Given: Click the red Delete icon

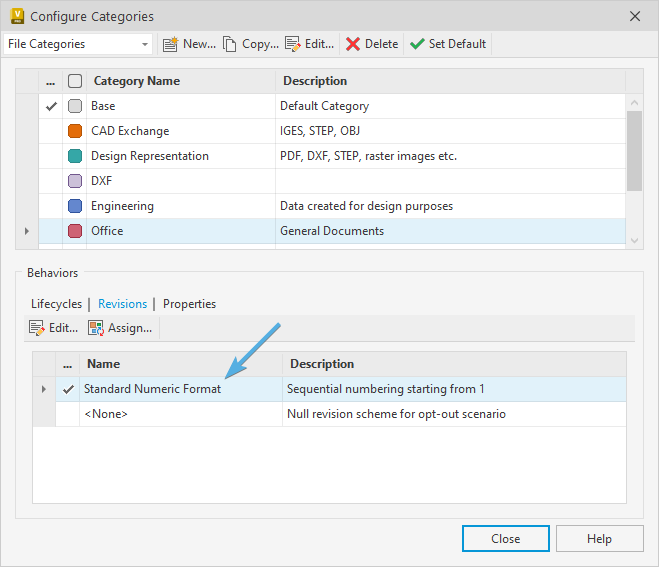Looking at the screenshot, I should point(353,44).
